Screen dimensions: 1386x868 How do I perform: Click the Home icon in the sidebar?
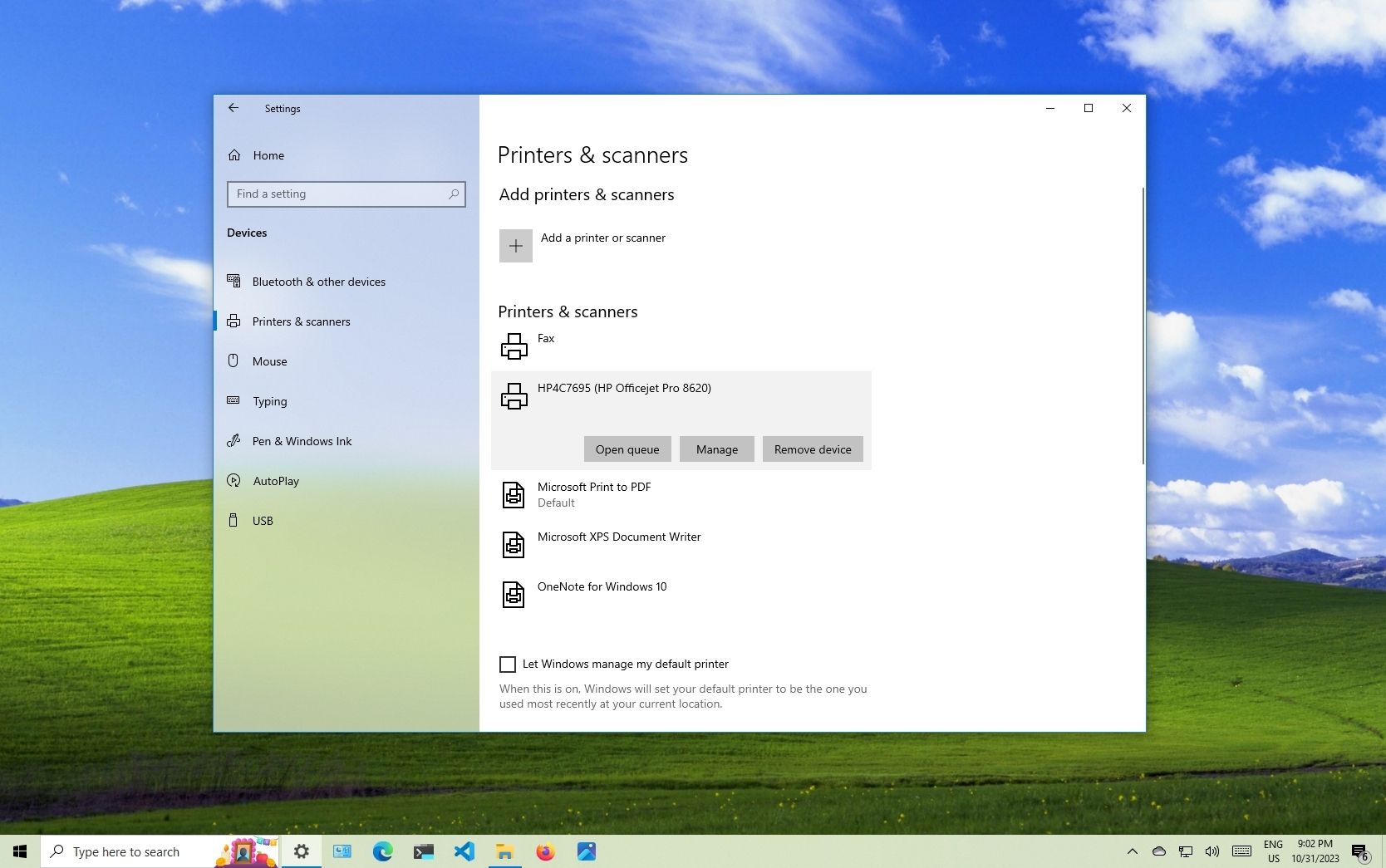point(234,155)
